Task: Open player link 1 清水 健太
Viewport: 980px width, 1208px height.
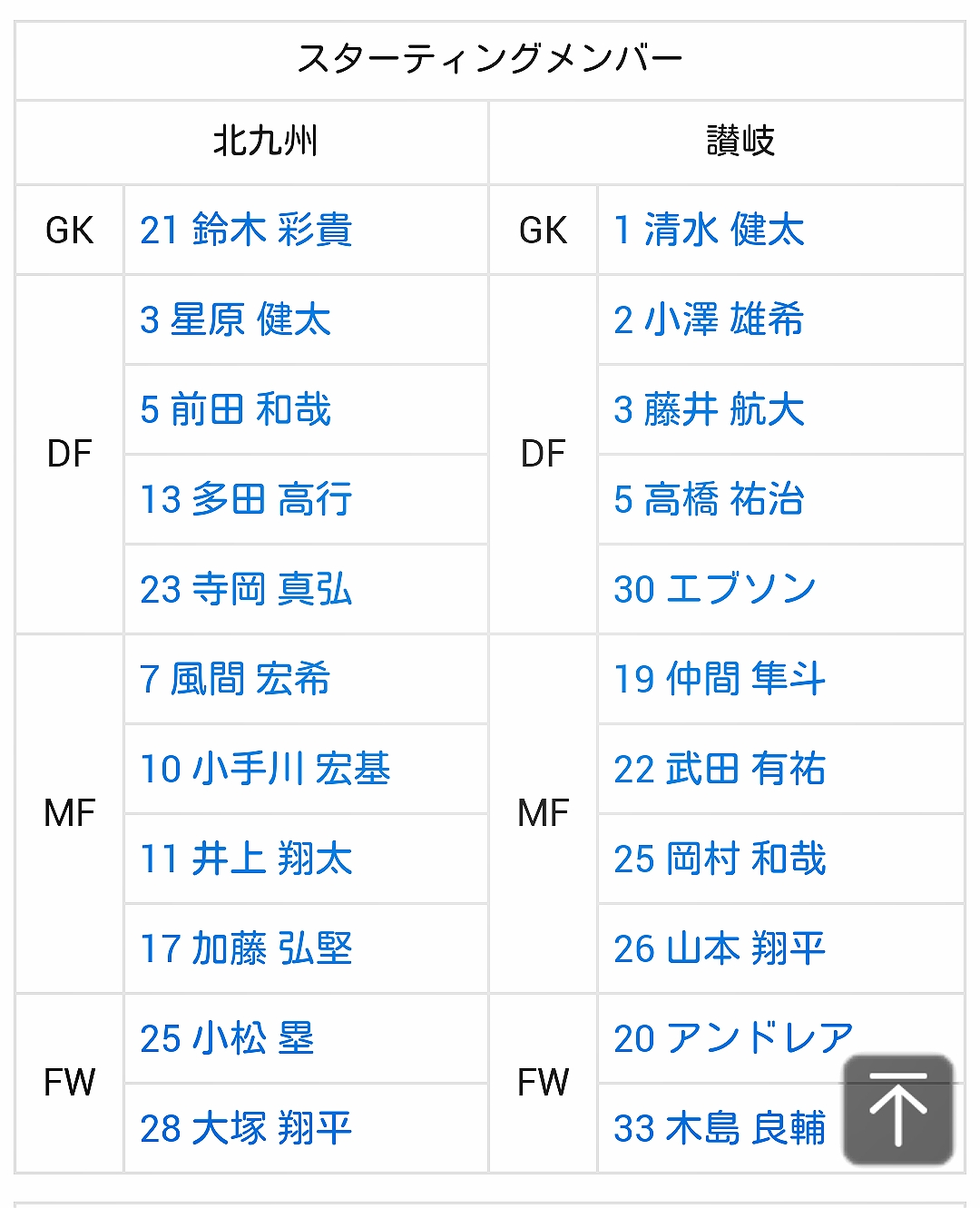Action: (x=709, y=230)
